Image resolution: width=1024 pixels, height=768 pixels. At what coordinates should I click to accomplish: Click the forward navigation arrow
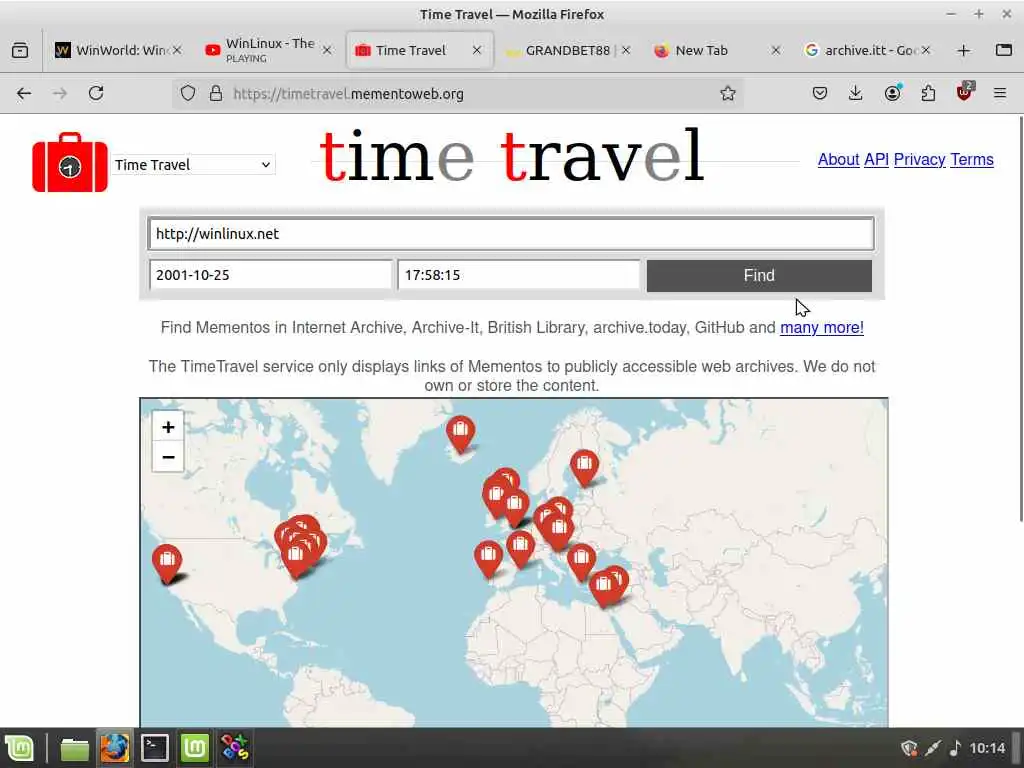(59, 93)
